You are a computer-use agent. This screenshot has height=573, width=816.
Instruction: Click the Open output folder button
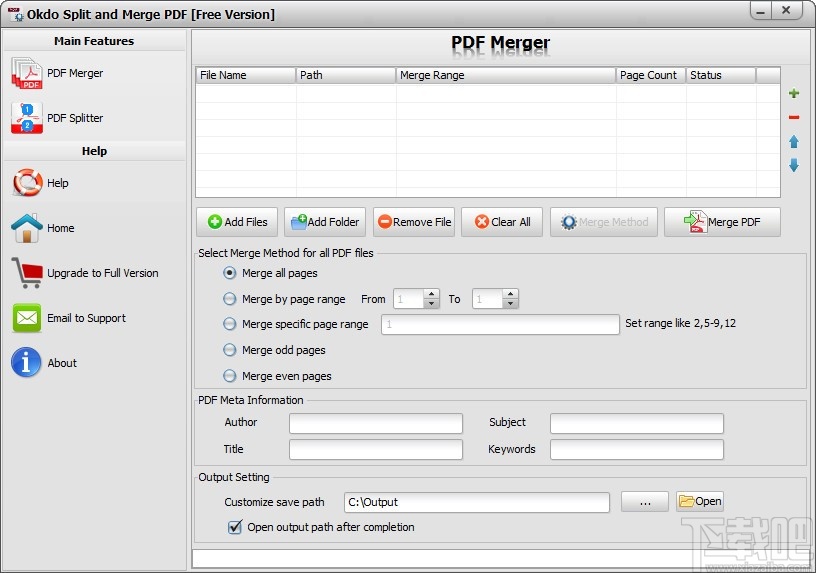click(x=700, y=501)
